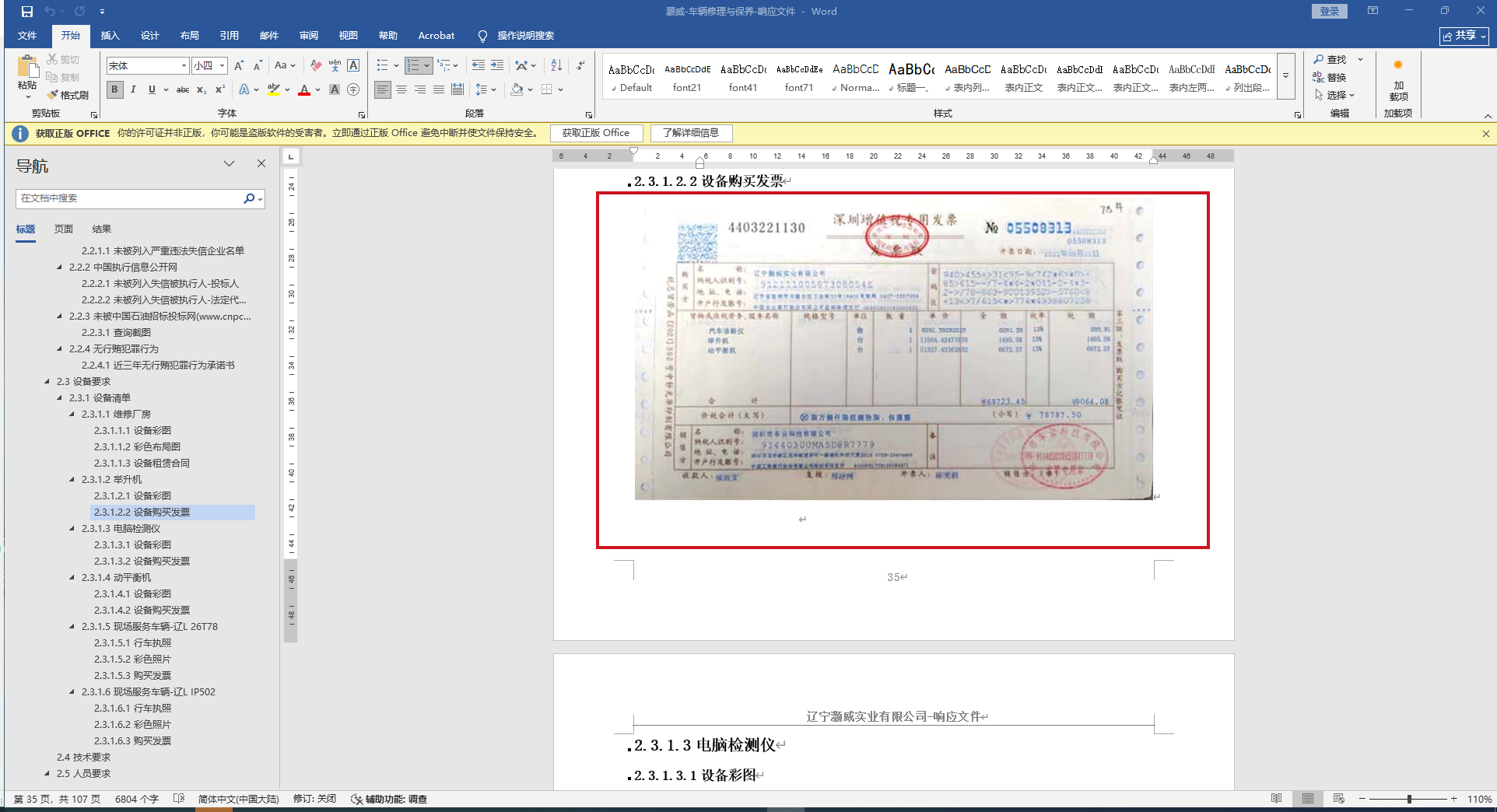Toggle bold formatting

pos(115,89)
